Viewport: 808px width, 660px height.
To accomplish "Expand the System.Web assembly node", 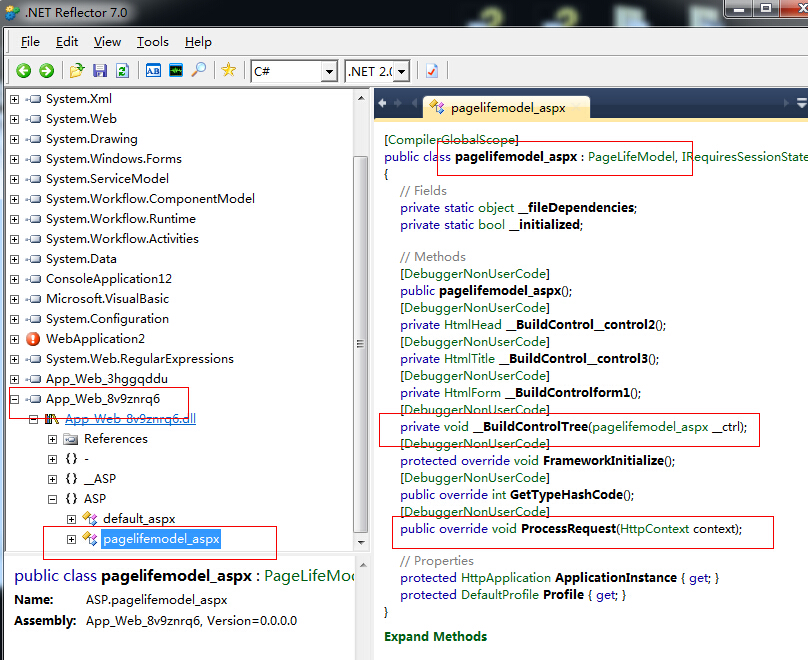I will click(x=14, y=119).
